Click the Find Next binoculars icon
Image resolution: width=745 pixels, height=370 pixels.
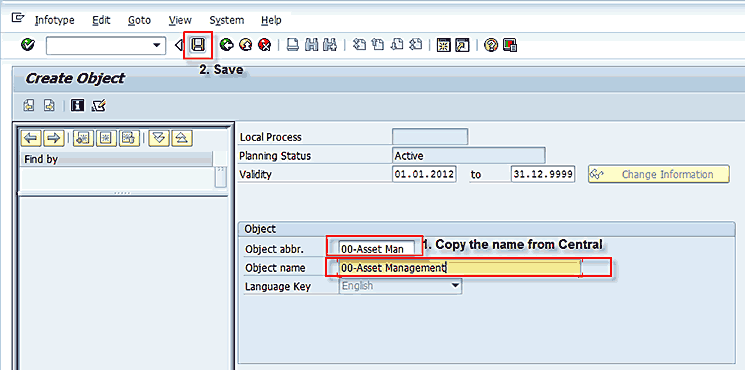[329, 45]
